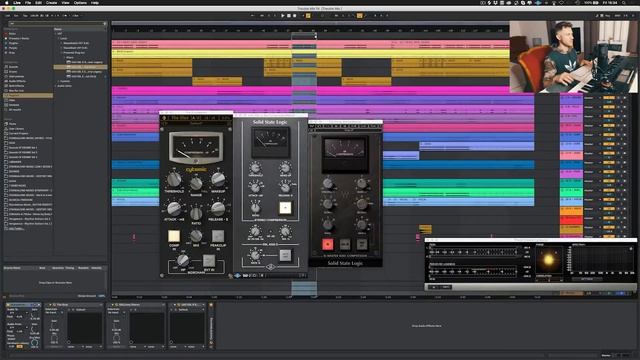
Task: Open the Max for Live category
Action: click(x=16, y=91)
